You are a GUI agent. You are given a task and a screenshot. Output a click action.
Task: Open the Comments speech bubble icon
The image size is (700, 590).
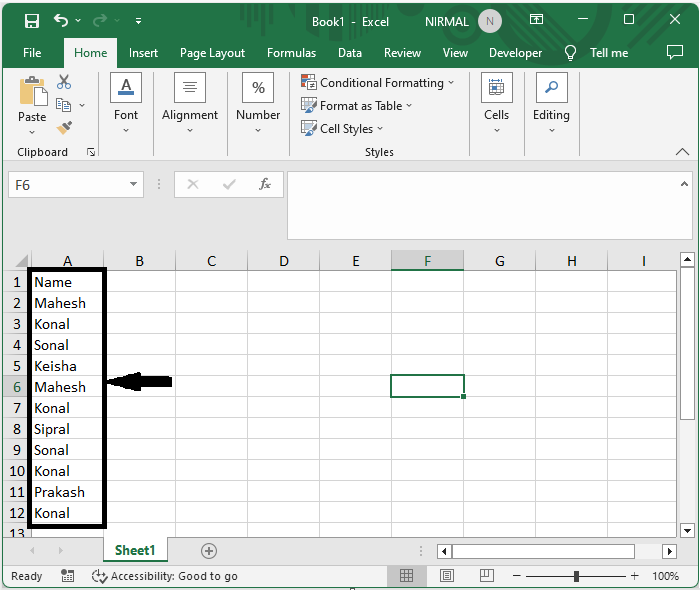point(675,52)
